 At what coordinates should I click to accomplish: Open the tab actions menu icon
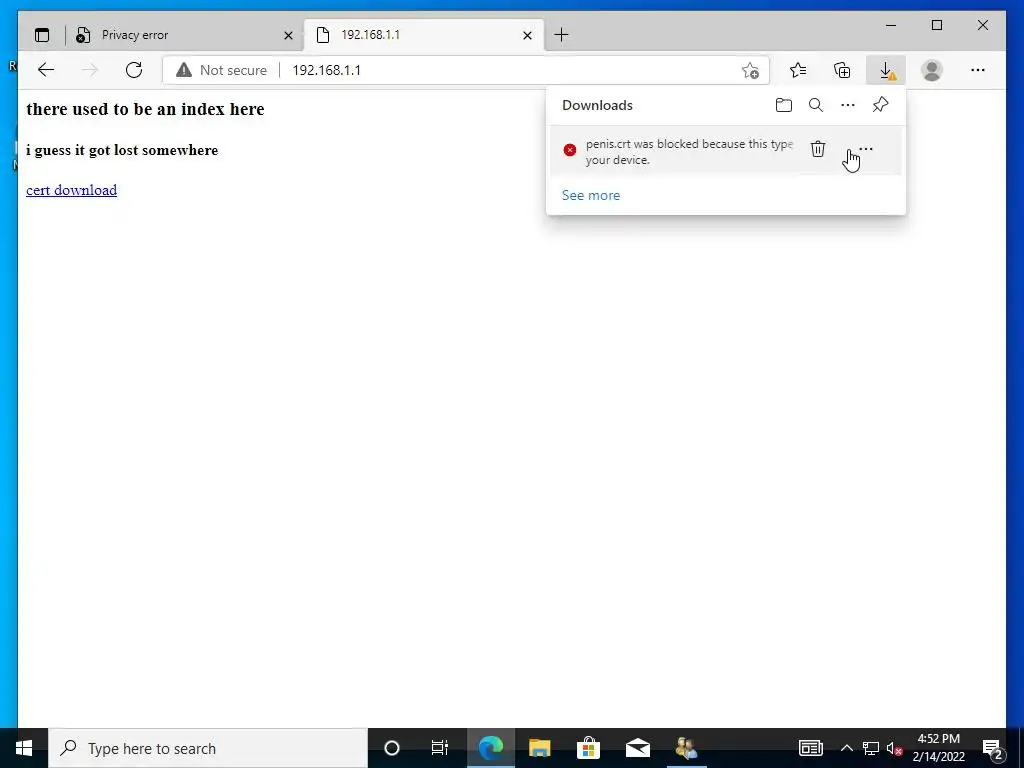point(42,35)
